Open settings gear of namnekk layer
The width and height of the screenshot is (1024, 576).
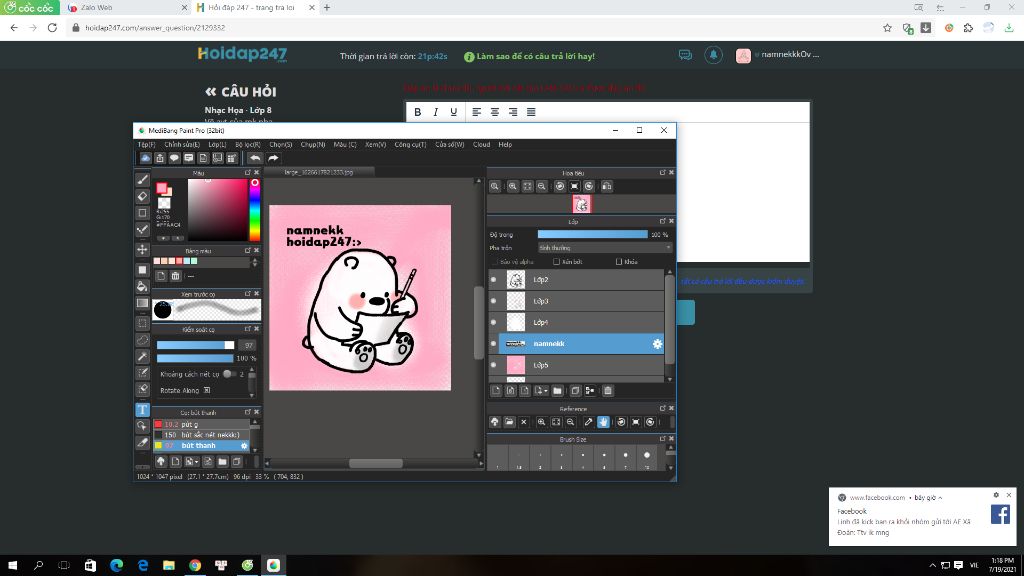coord(657,344)
